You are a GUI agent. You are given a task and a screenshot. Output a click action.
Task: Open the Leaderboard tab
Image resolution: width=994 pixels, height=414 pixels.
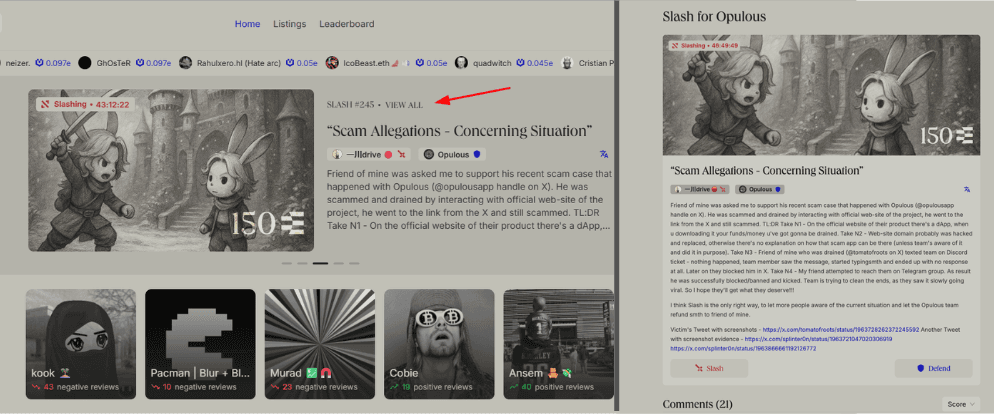[347, 24]
